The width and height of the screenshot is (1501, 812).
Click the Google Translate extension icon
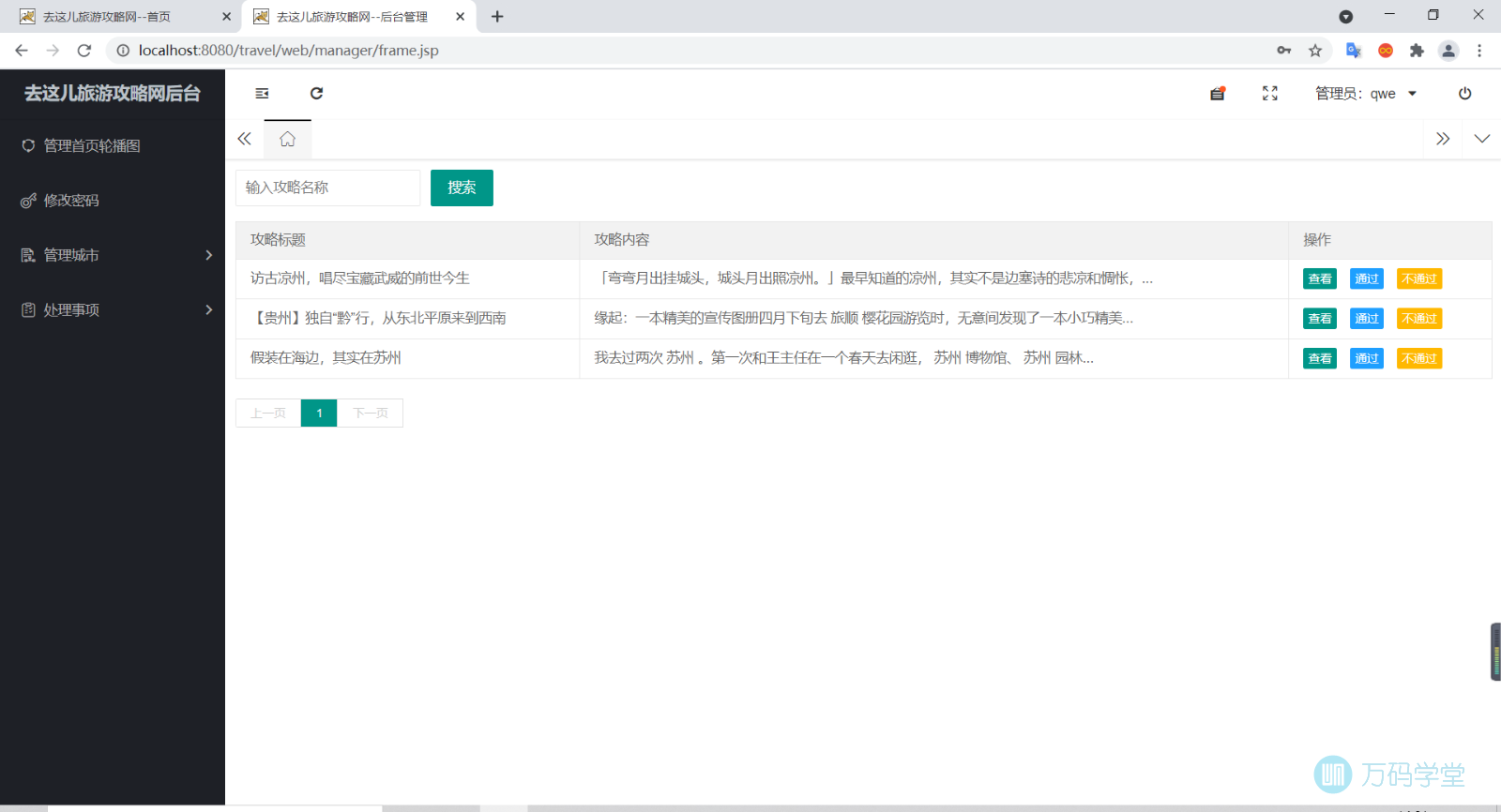pos(1354,51)
